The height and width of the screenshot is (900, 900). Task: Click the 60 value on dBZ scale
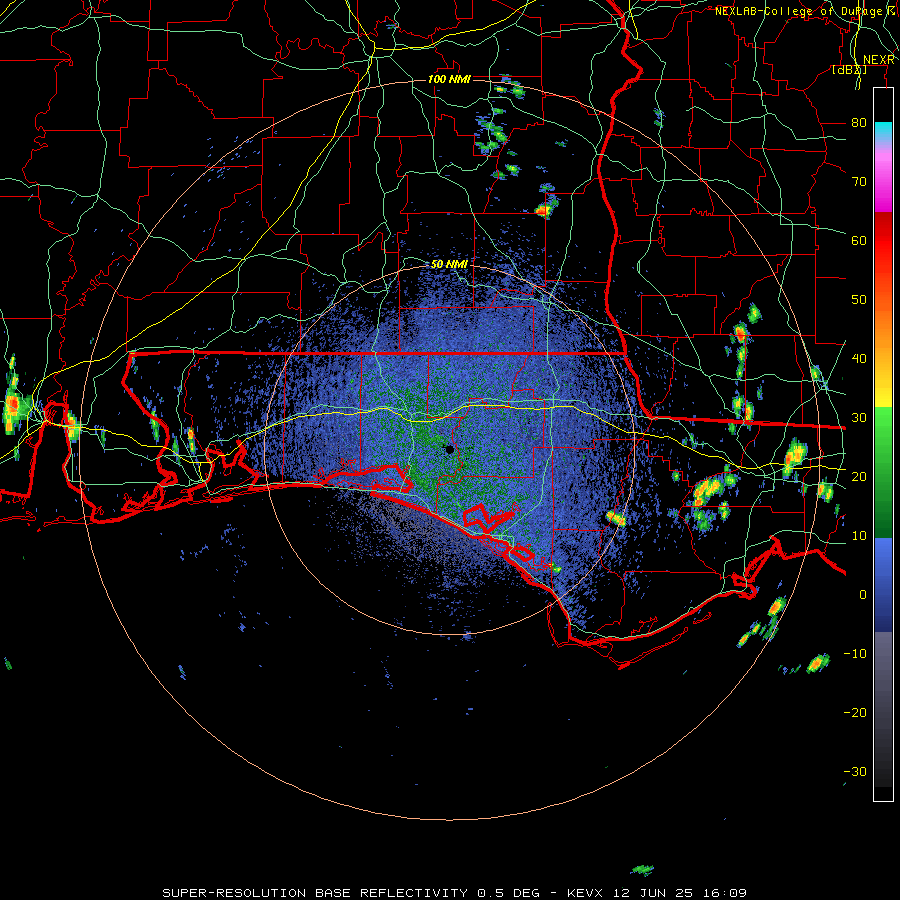click(x=859, y=240)
